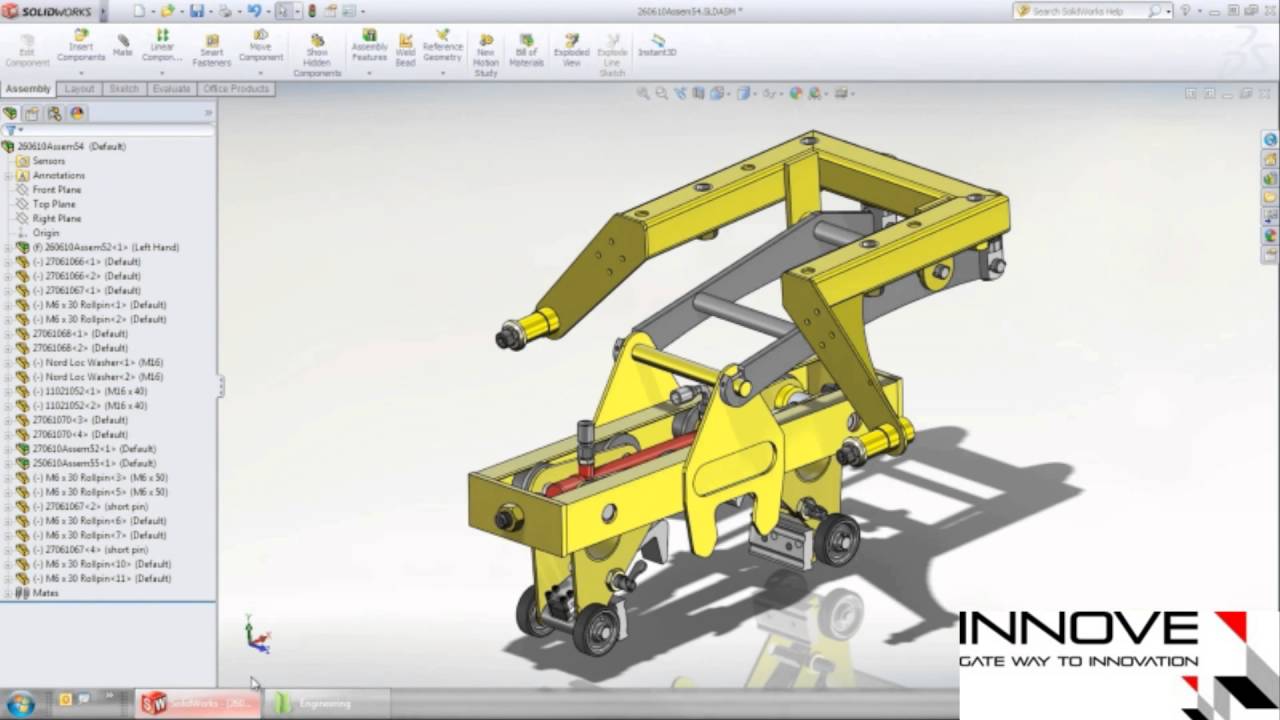
Task: Open the Reference Geometry dropdown arrow
Action: [x=442, y=72]
